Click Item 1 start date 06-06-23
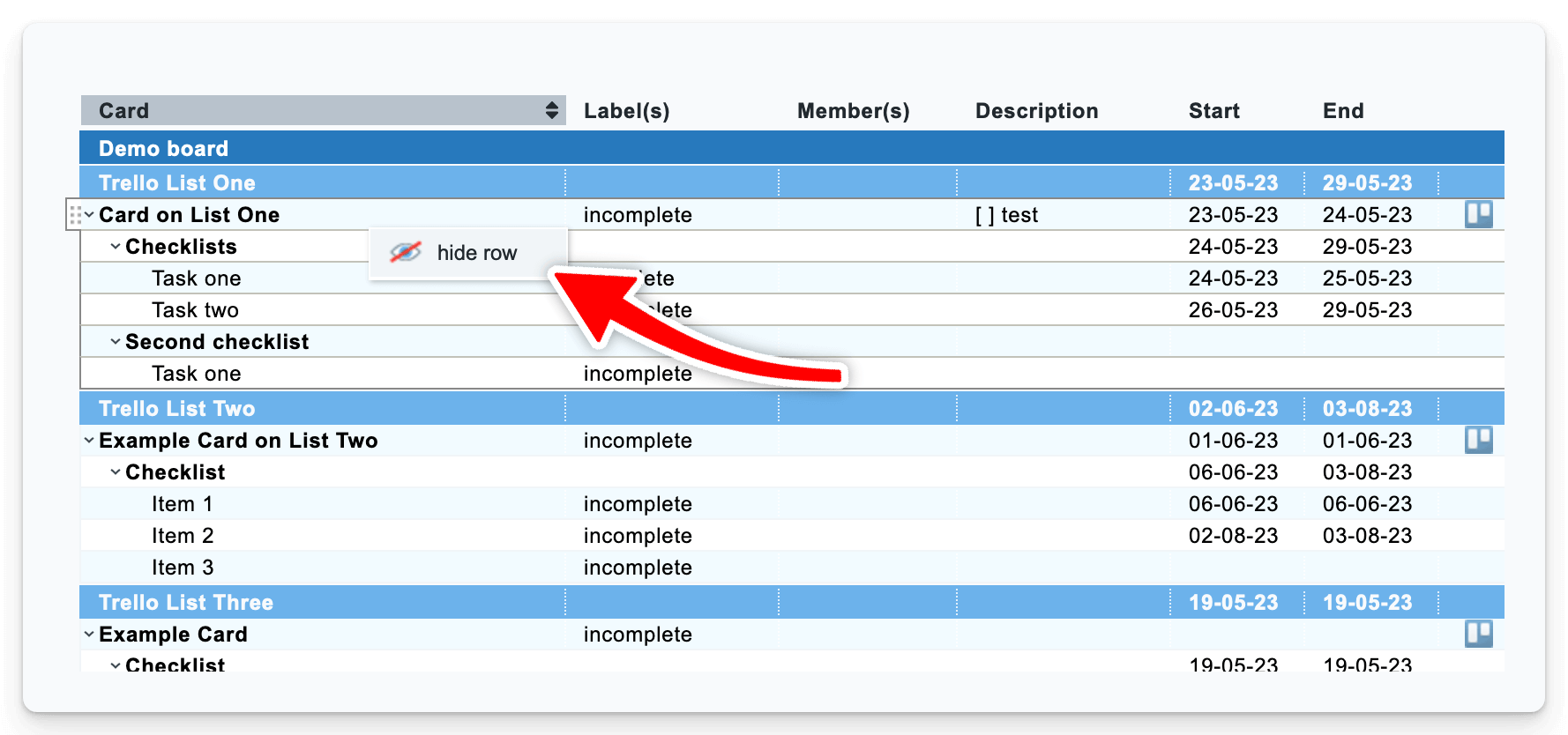The width and height of the screenshot is (1568, 735). (1233, 504)
